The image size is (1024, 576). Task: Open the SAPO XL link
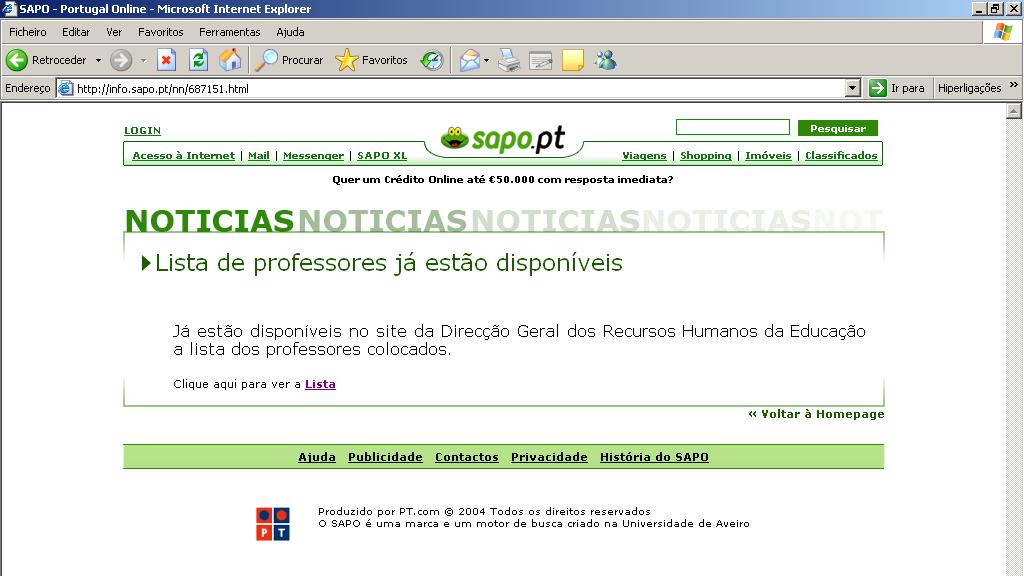382,155
